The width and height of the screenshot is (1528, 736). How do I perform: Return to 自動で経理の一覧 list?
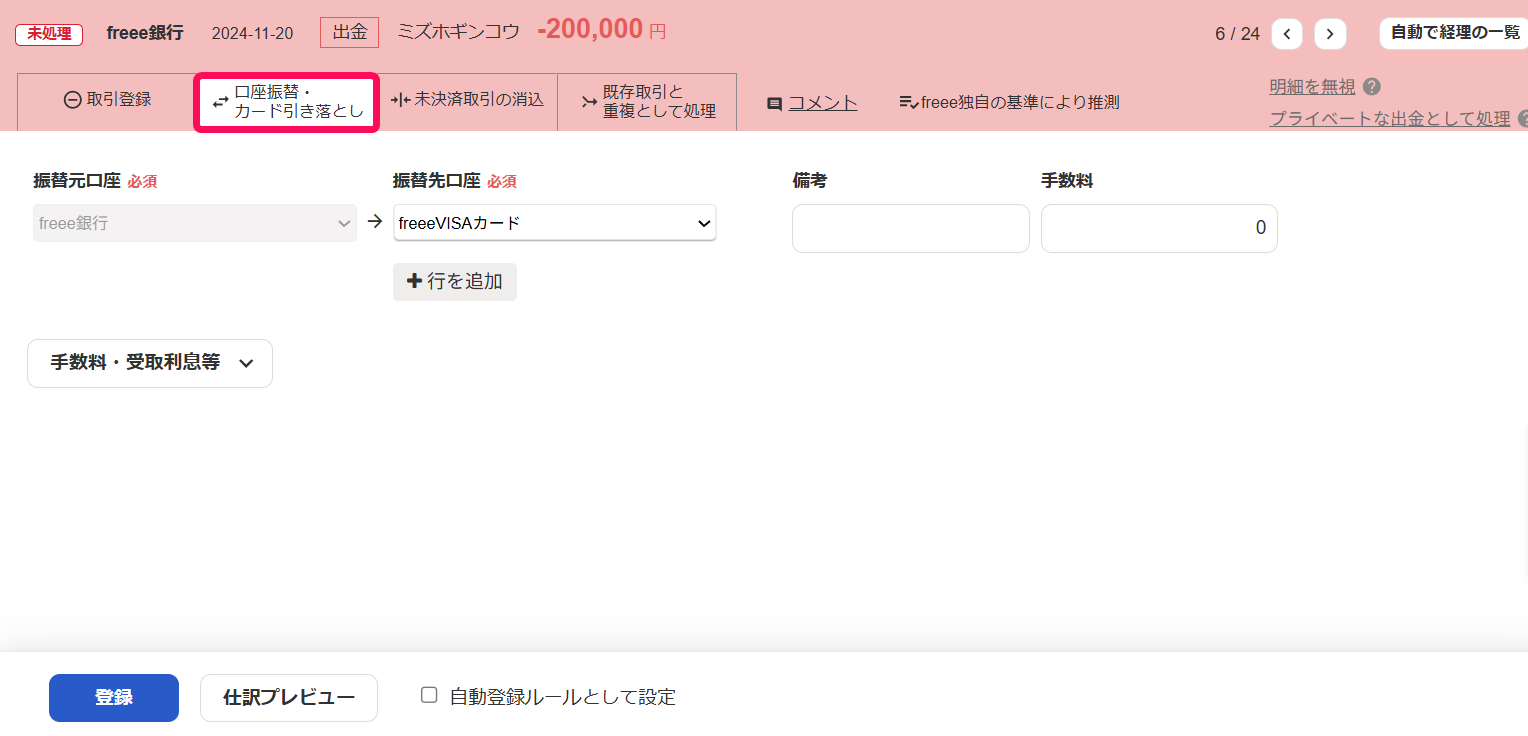click(x=1454, y=33)
